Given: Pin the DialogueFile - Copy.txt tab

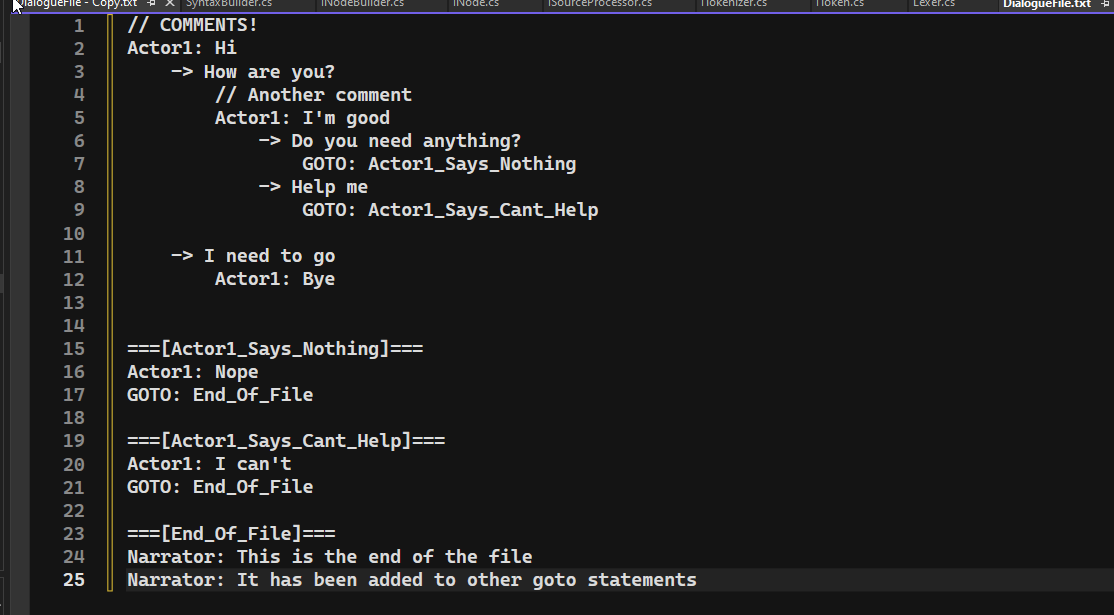Looking at the screenshot, I should (152, 4).
